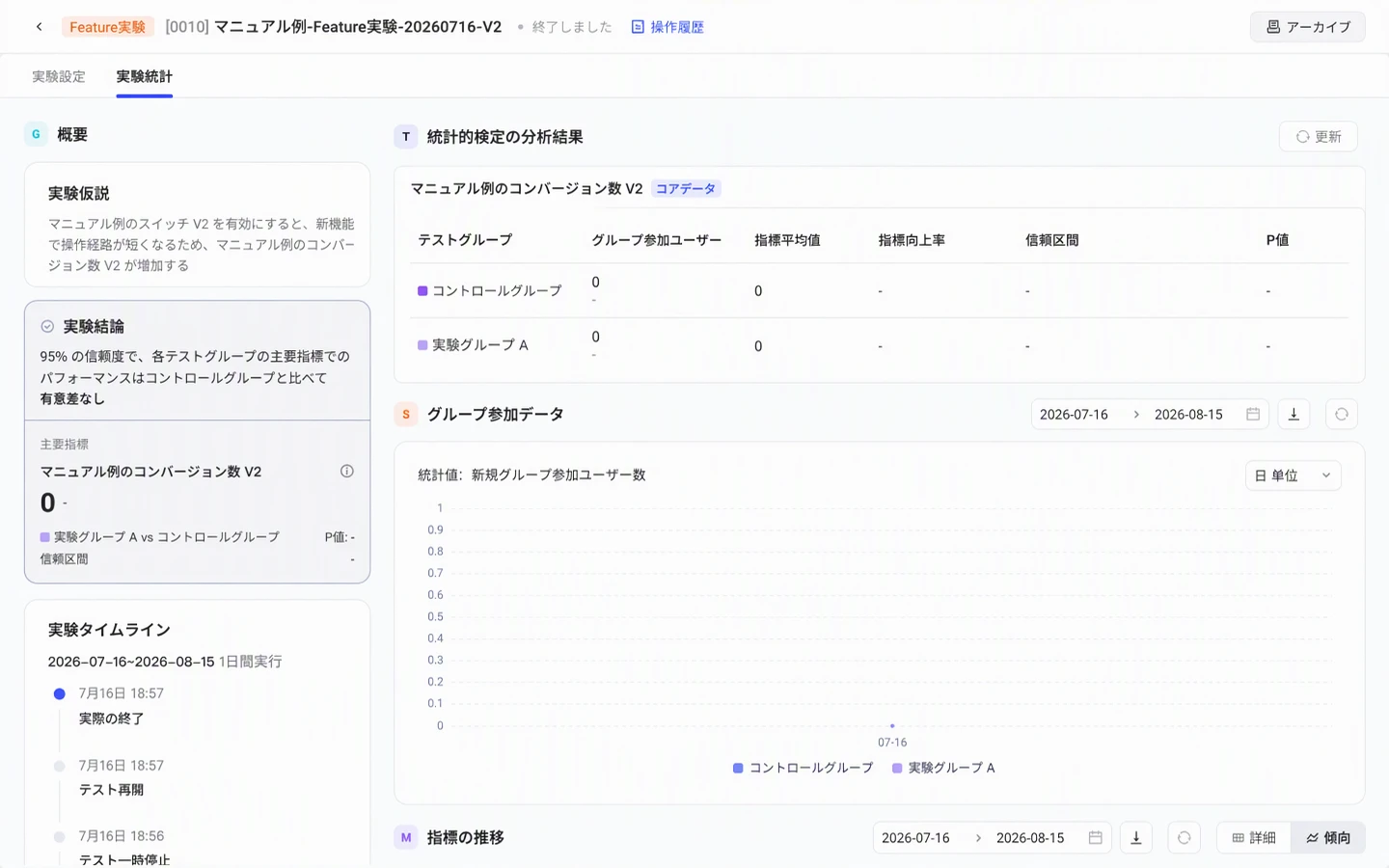Image resolution: width=1389 pixels, height=868 pixels.
Task: Toggle コントロールグループ series in chart legend
Action: 803,768
